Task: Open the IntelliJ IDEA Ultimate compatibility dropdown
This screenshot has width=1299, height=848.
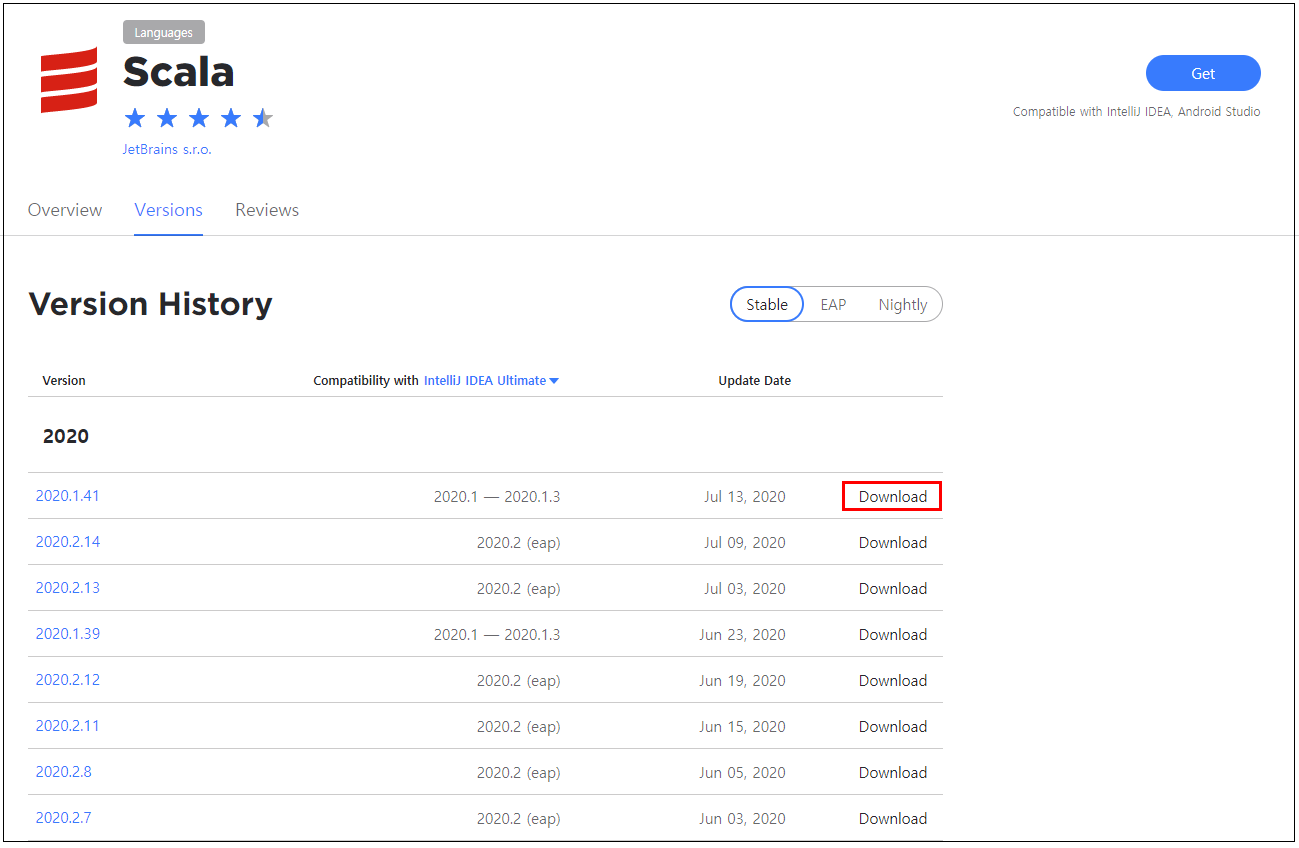Action: (491, 381)
